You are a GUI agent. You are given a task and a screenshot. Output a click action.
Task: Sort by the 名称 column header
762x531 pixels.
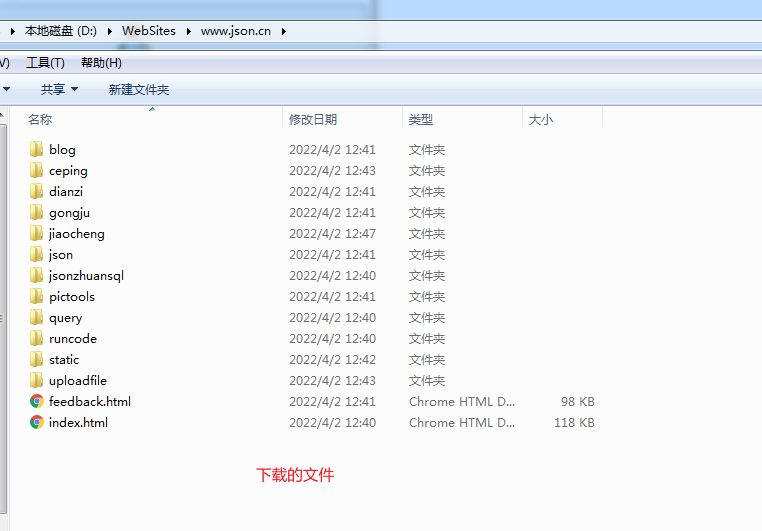click(40, 120)
